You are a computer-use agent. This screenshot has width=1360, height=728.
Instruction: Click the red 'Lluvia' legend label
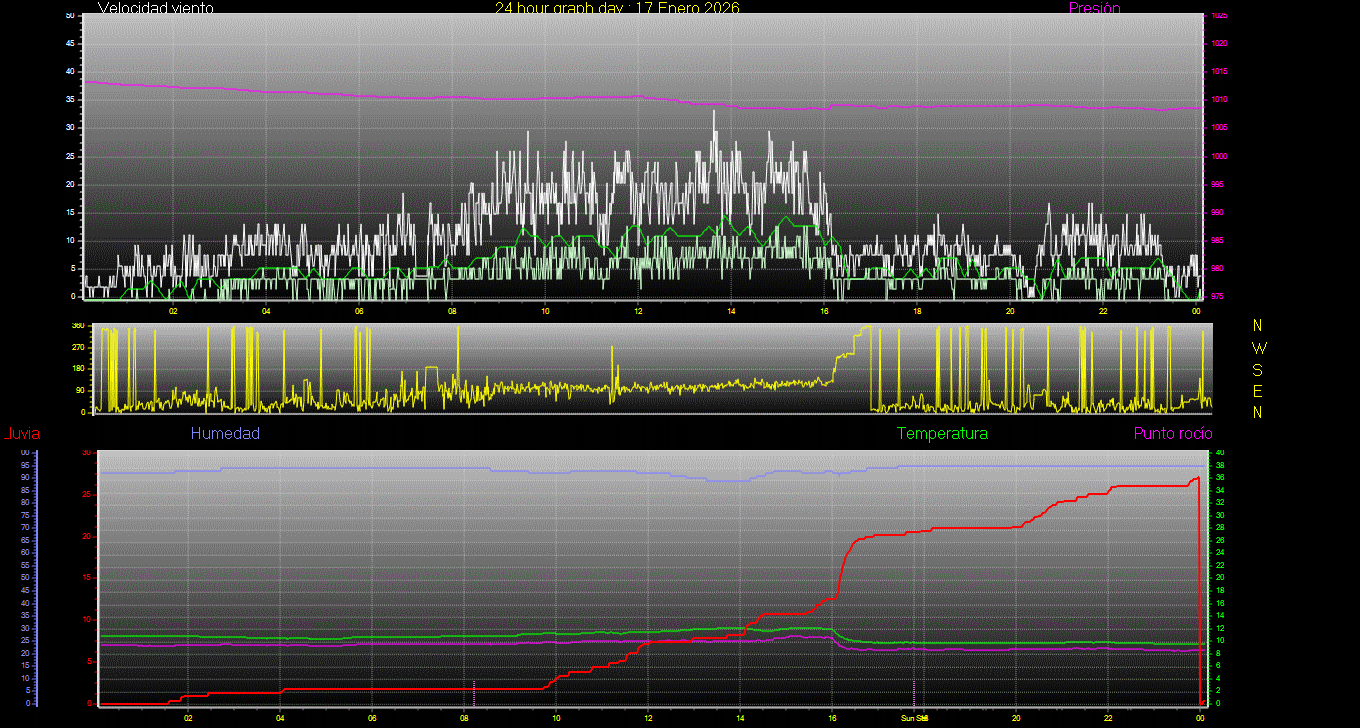21,434
